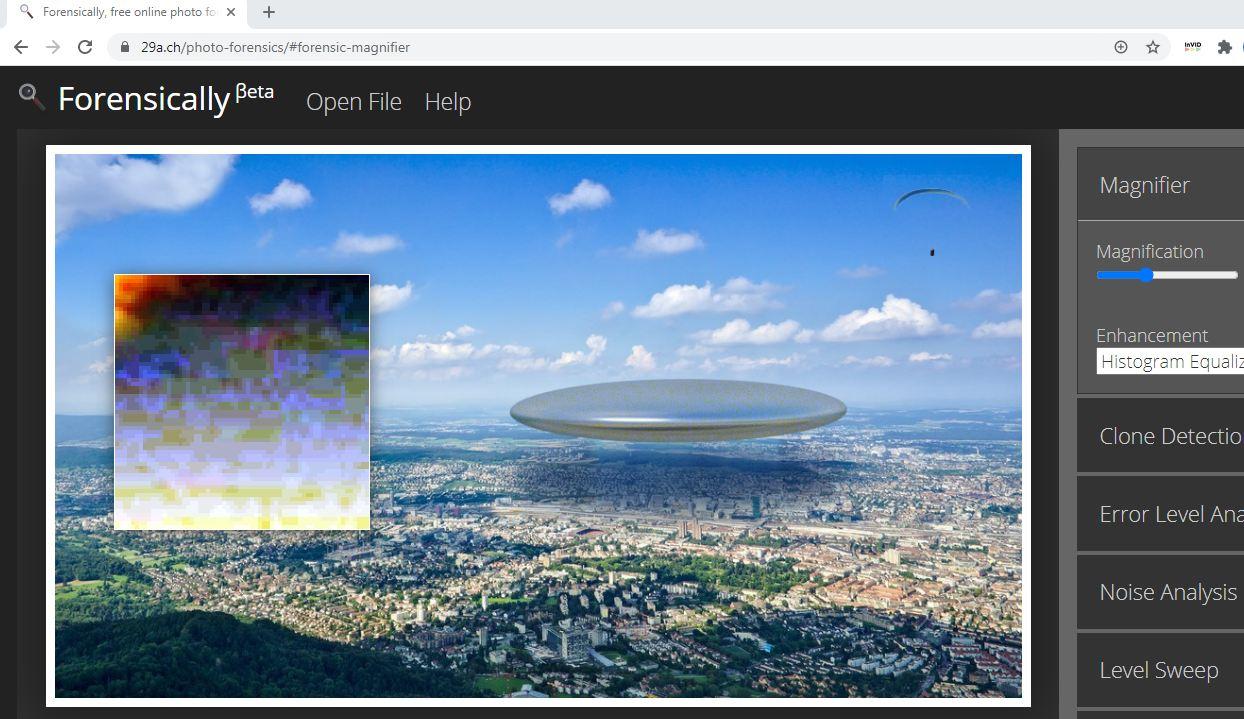Image resolution: width=1244 pixels, height=719 pixels.
Task: Click the magnified pixel preview box
Action: point(242,402)
